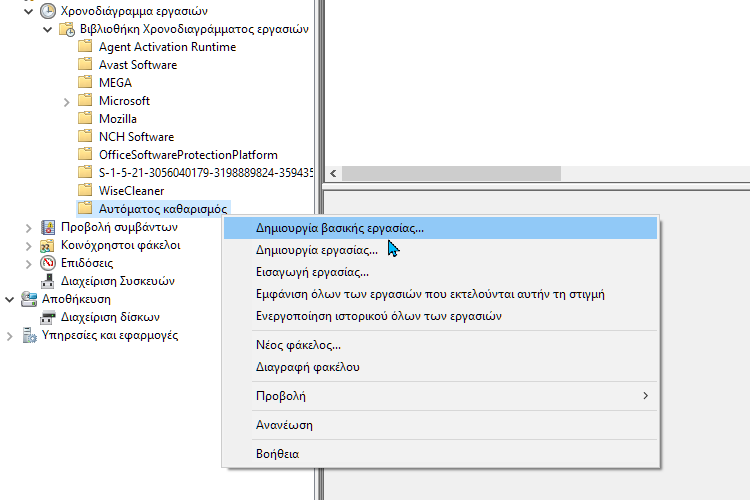
Task: Select Βιβλιοθήκη Χρονοδιαγράμματος εργασιών label
Action: [x=194, y=29]
